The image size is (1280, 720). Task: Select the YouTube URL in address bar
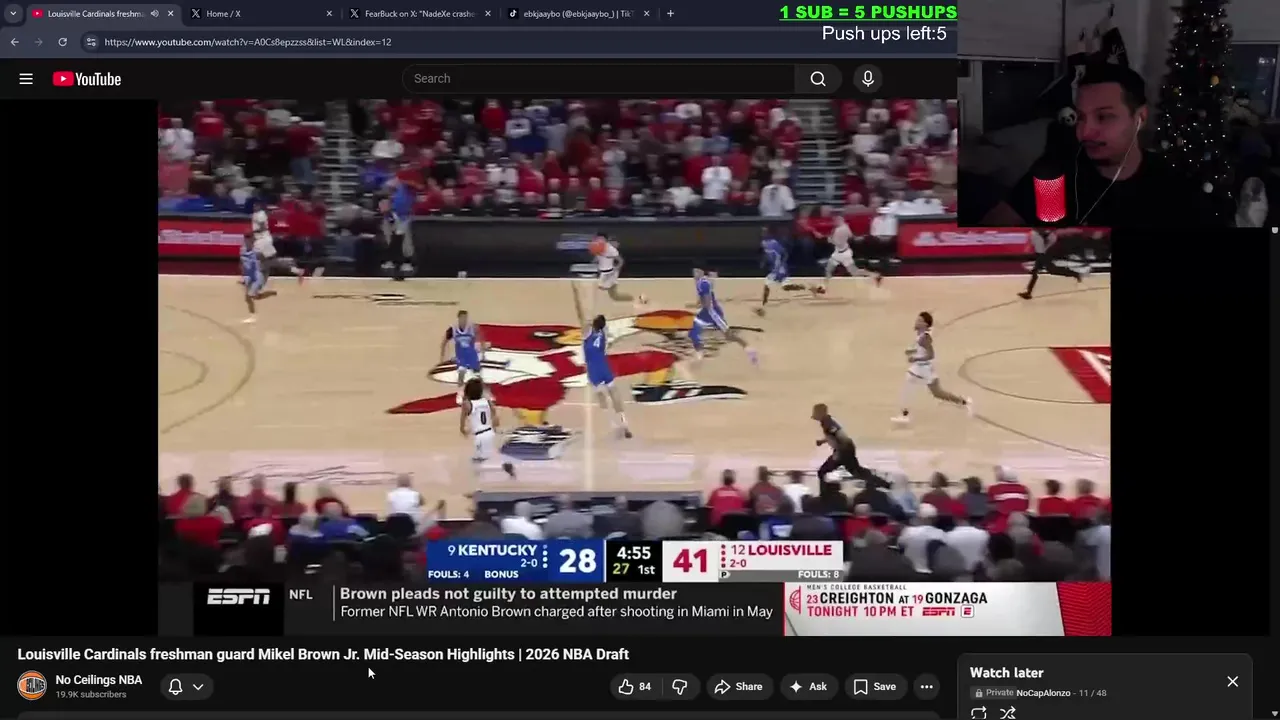tap(248, 42)
